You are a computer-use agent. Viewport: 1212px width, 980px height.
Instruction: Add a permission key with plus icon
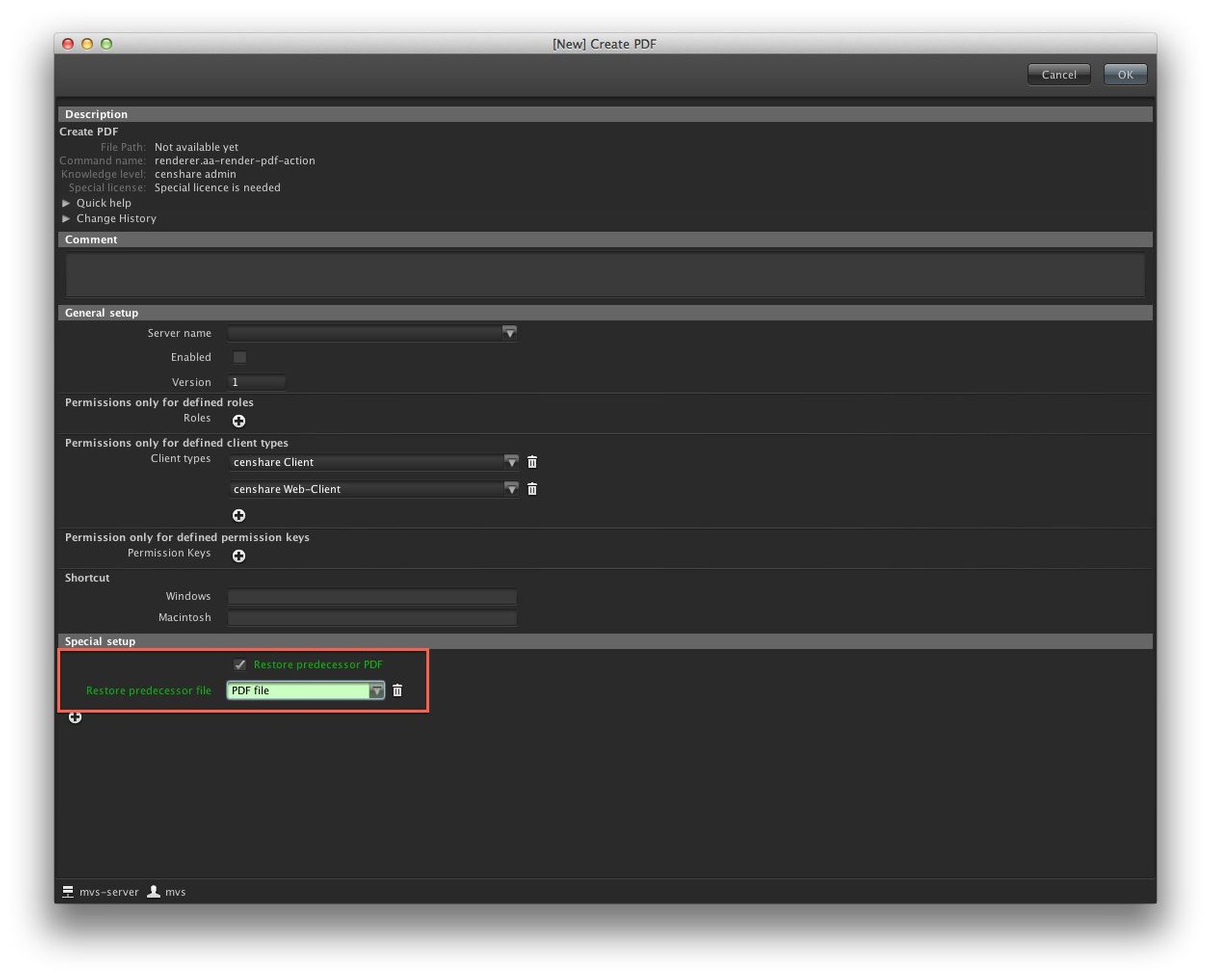238,556
